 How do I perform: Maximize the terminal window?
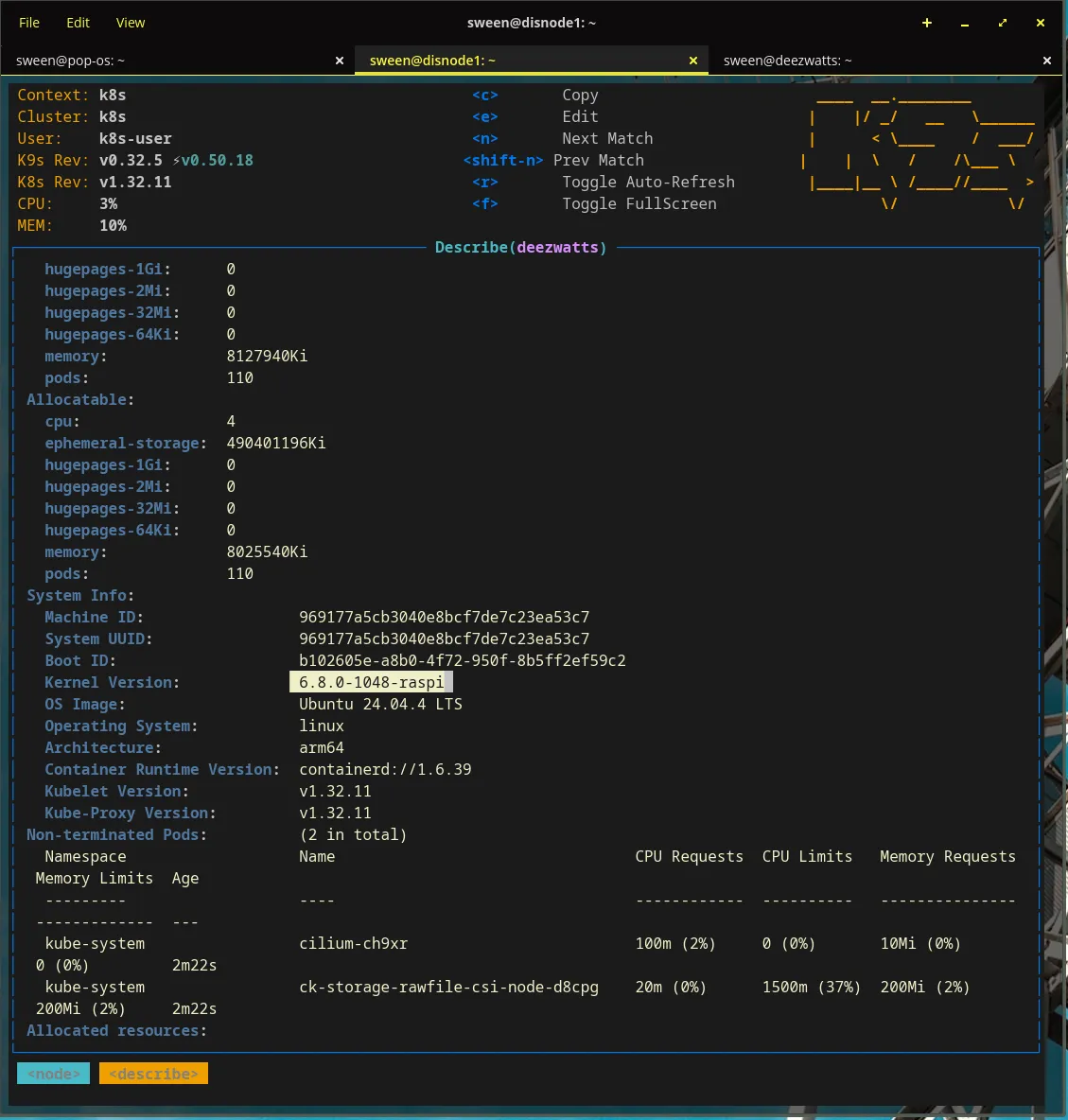coord(1003,23)
